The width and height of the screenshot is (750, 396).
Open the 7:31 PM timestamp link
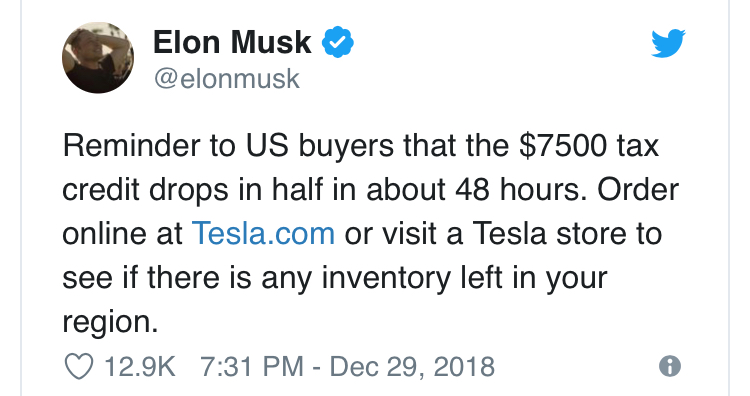pyautogui.click(x=252, y=367)
